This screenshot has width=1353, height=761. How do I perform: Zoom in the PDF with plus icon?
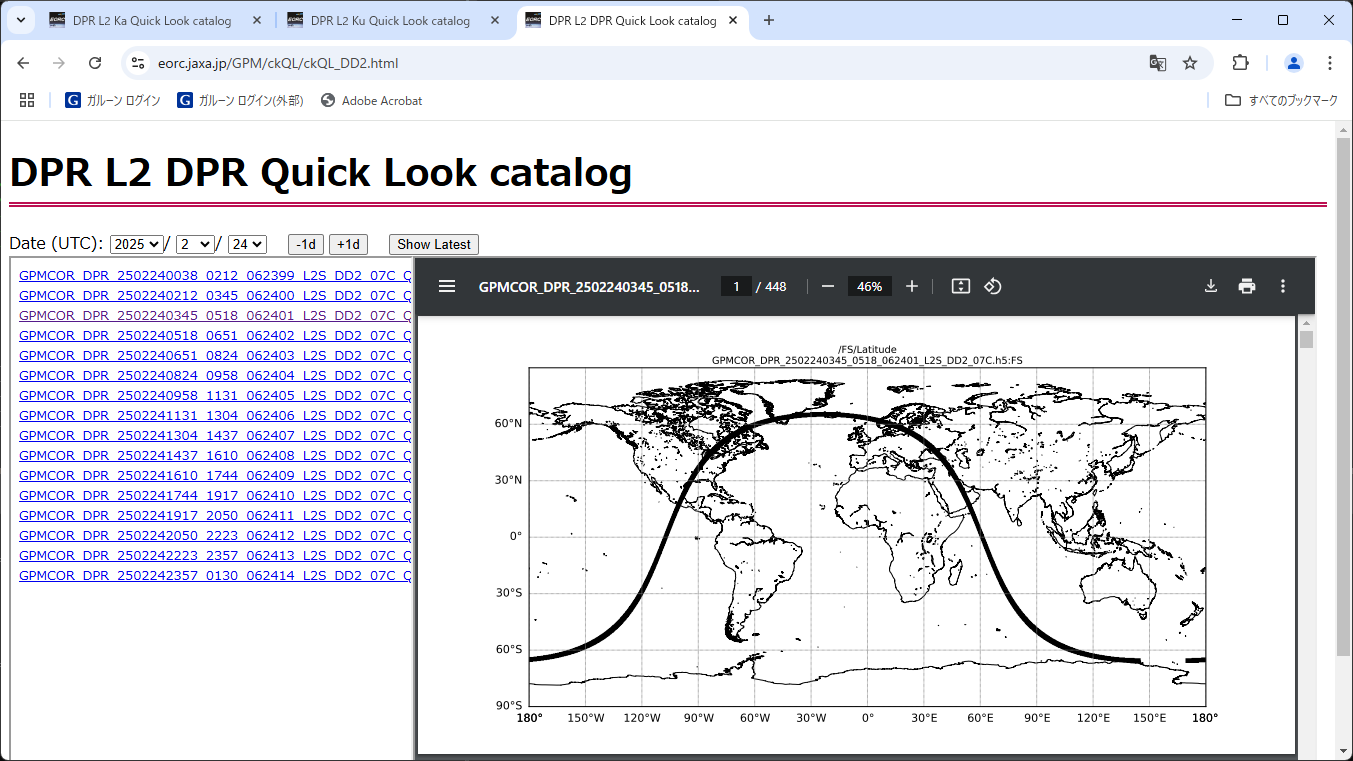coord(912,286)
